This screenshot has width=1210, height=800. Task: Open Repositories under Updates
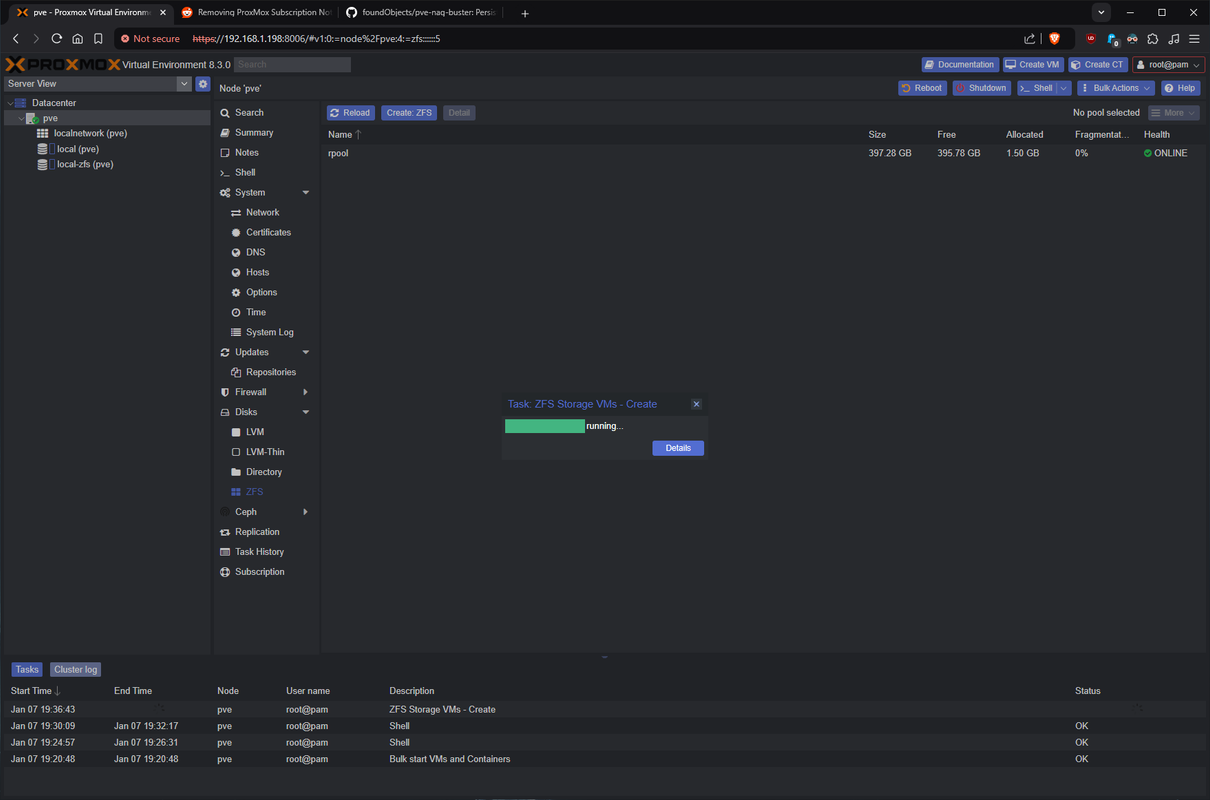coord(270,372)
